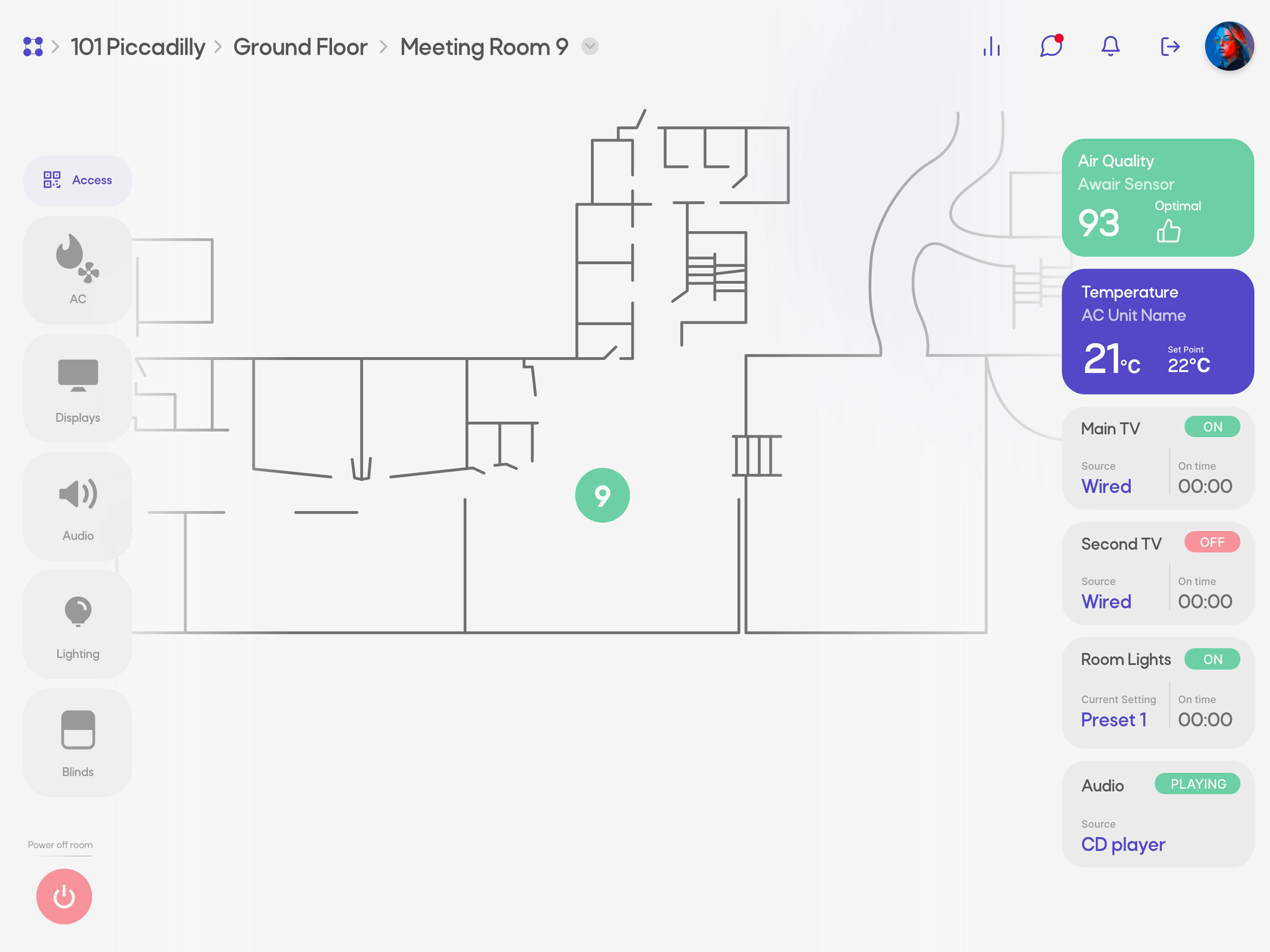This screenshot has height=952, width=1270.
Task: Open the Blinds control panel
Action: click(77, 742)
